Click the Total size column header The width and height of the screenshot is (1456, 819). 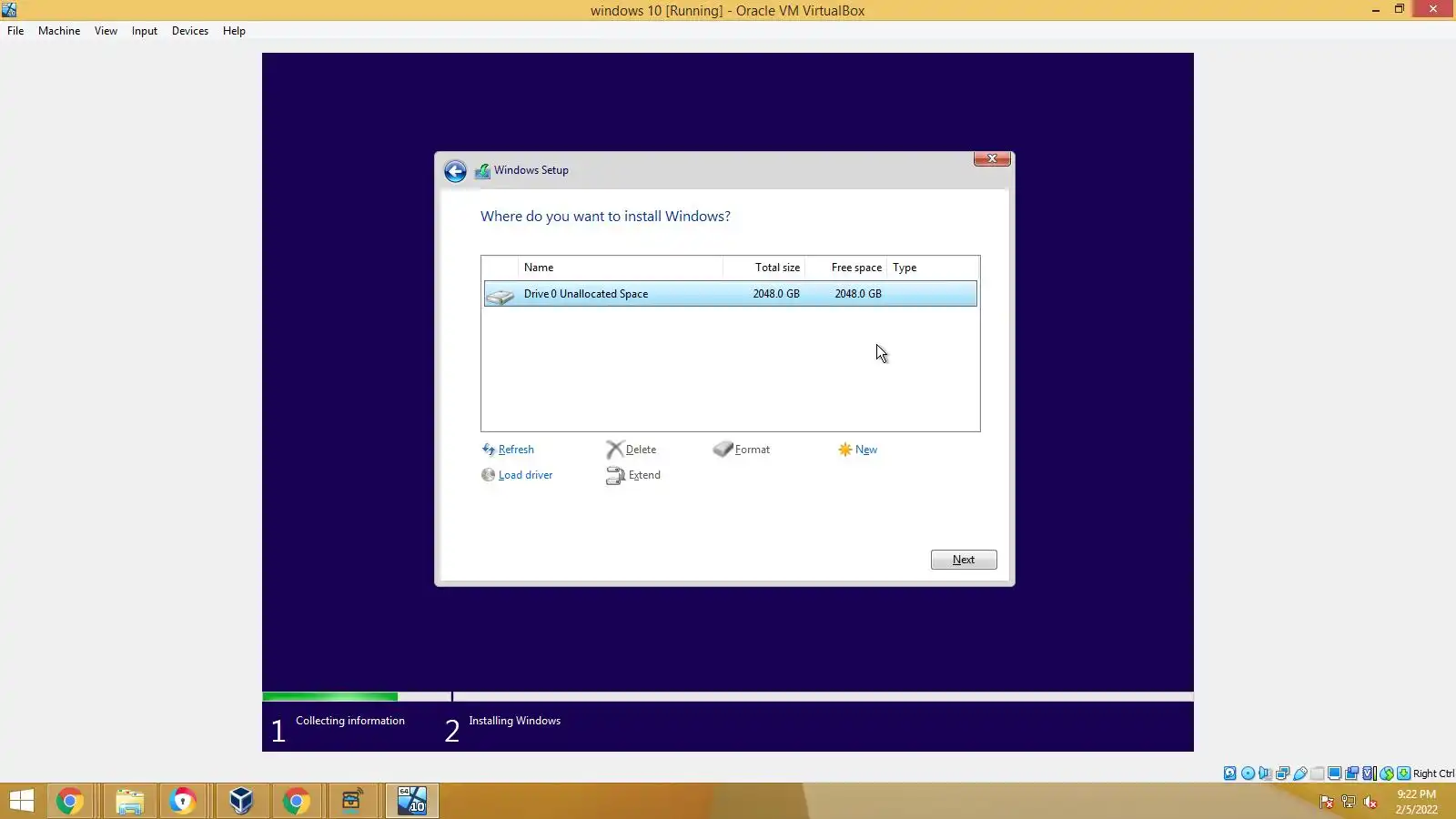click(777, 268)
